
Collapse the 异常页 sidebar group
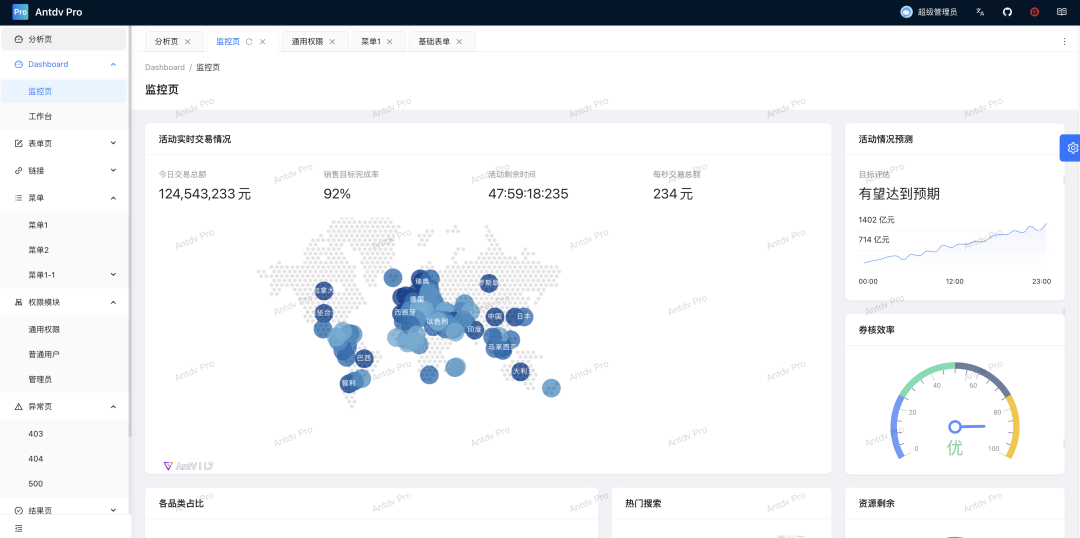pyautogui.click(x=114, y=407)
